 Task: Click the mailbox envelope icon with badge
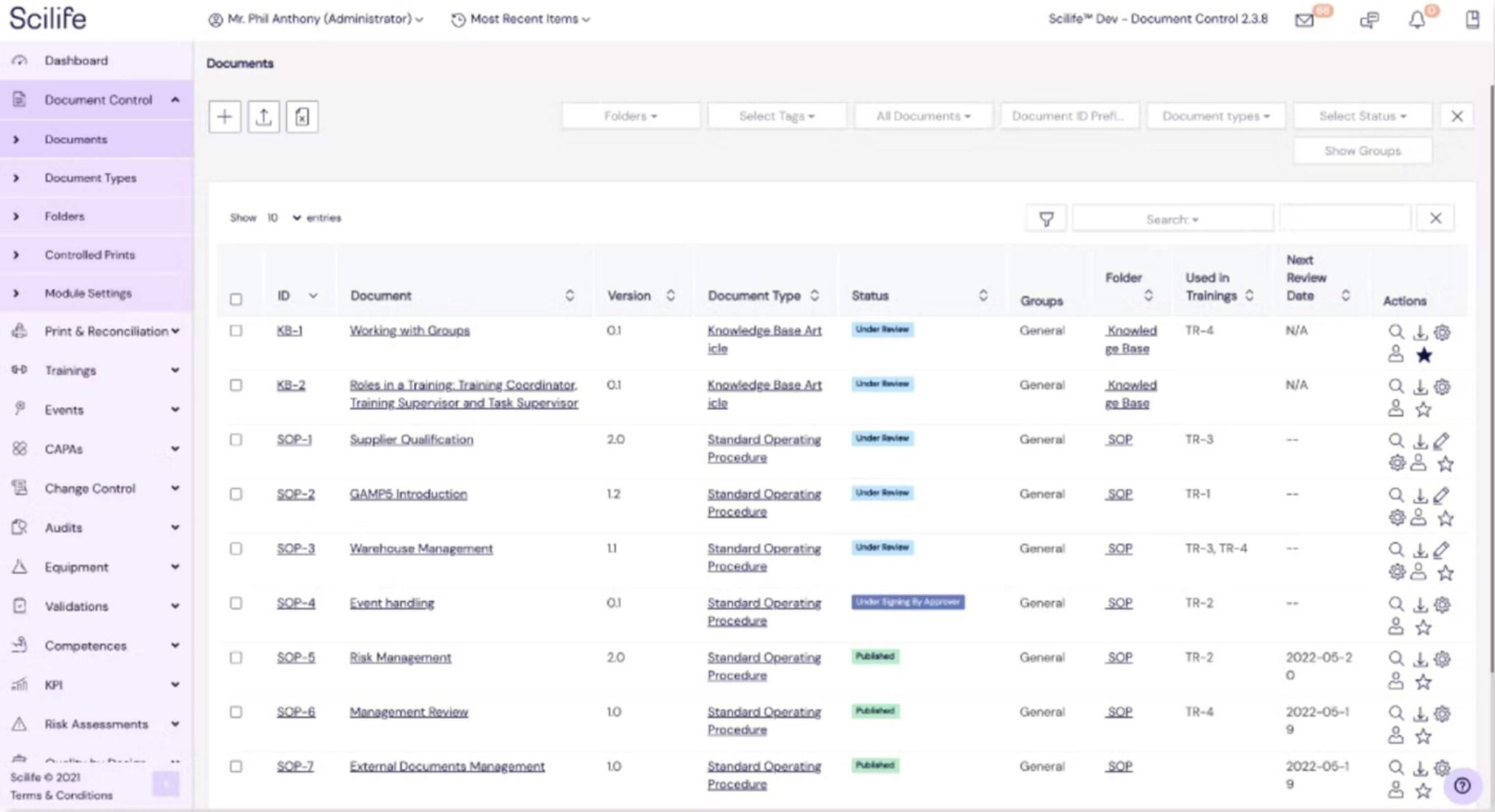pyautogui.click(x=1304, y=20)
